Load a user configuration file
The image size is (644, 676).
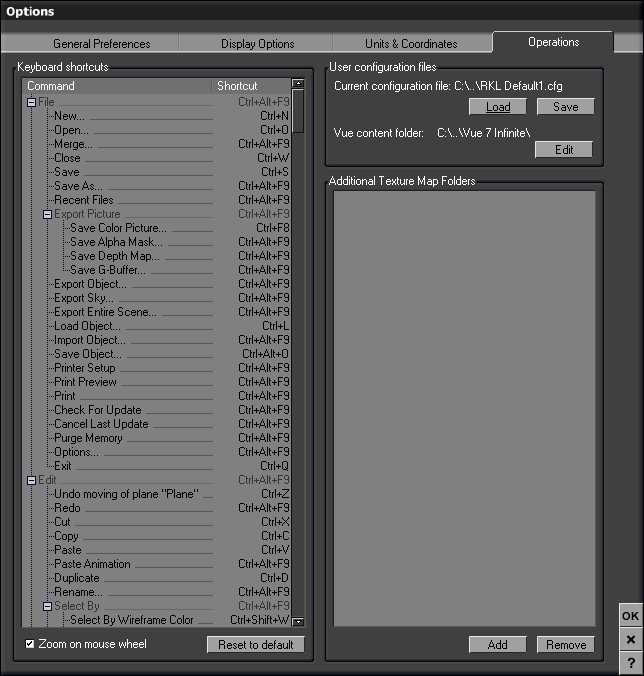click(x=497, y=107)
